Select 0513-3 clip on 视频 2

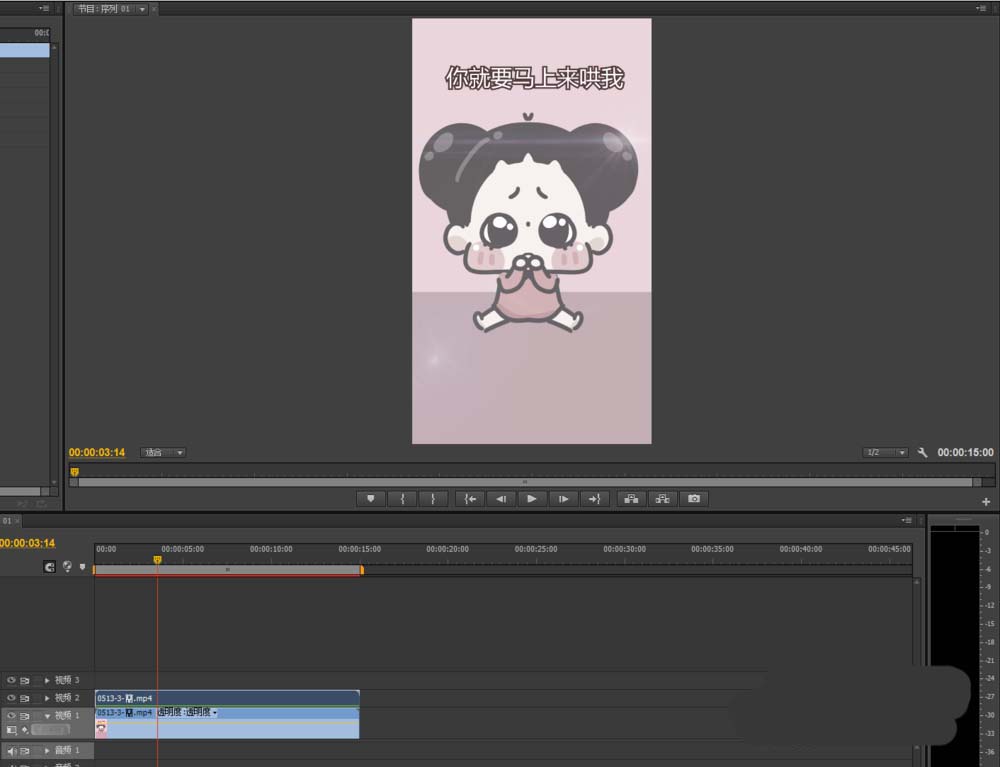227,698
